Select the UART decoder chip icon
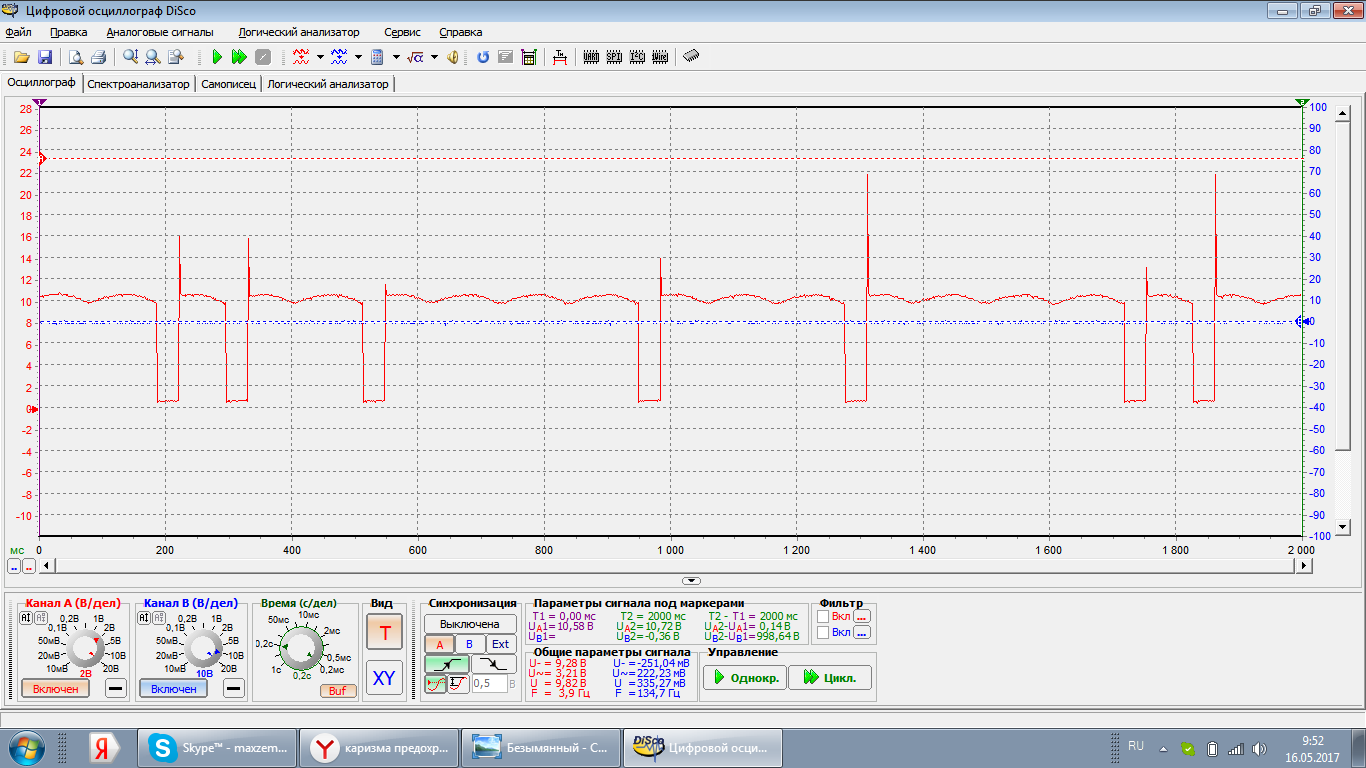Image resolution: width=1366 pixels, height=768 pixels. pos(591,57)
